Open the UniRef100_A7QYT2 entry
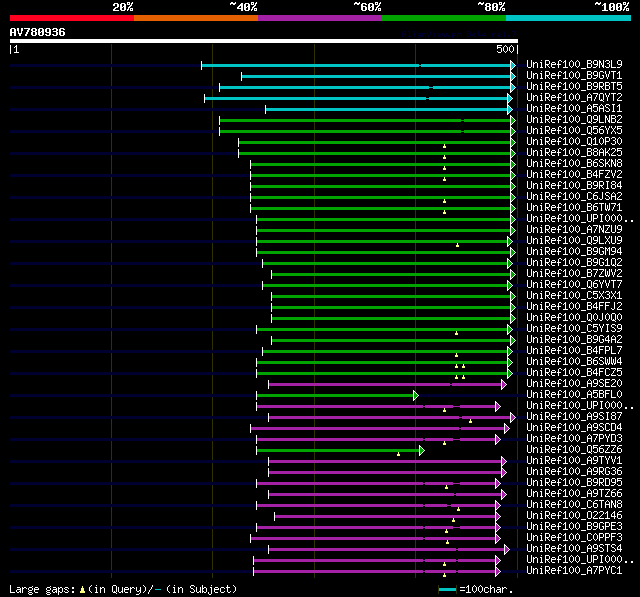This screenshot has height=597, width=640. [574, 98]
